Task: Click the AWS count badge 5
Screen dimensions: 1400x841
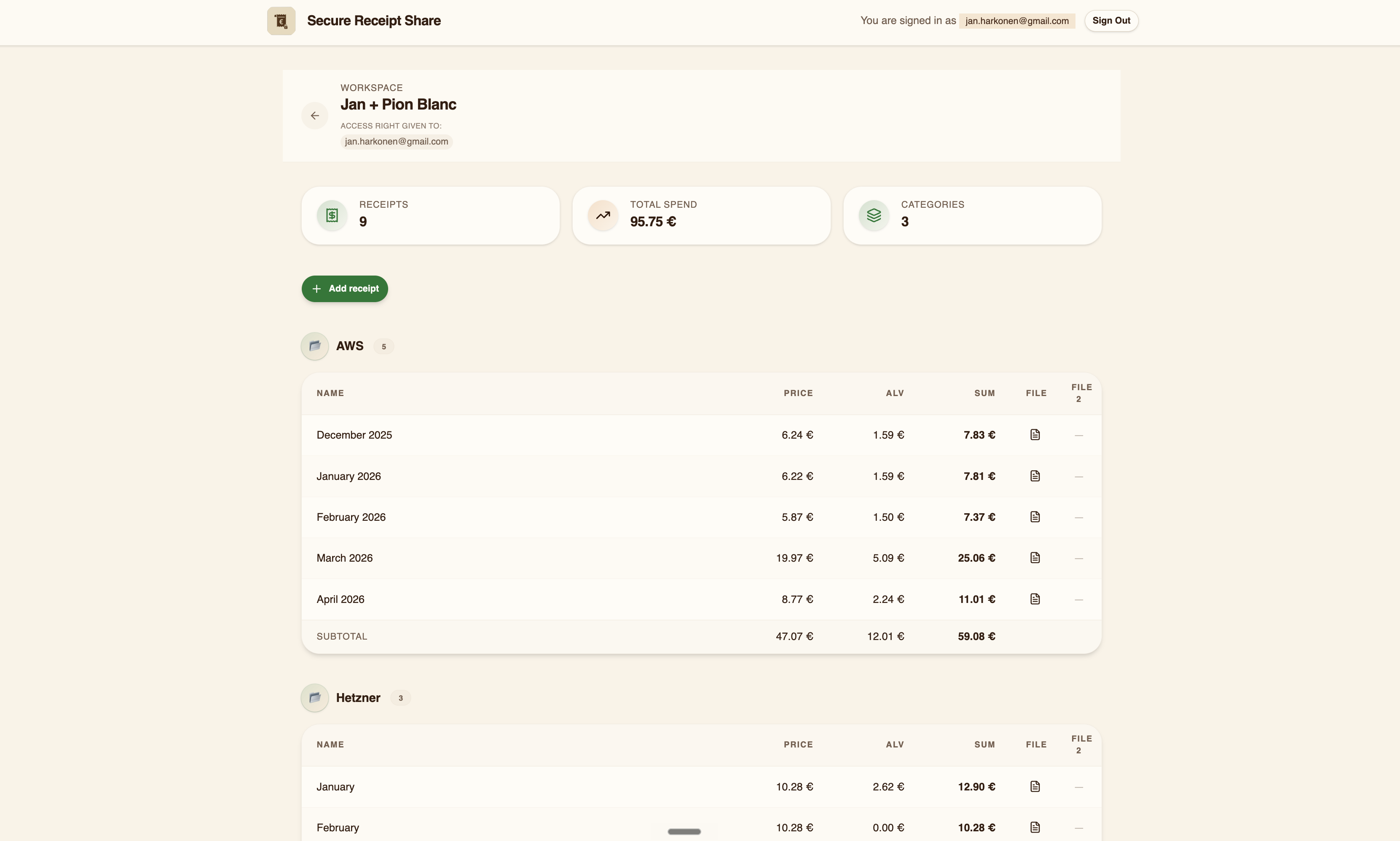Action: coord(384,347)
